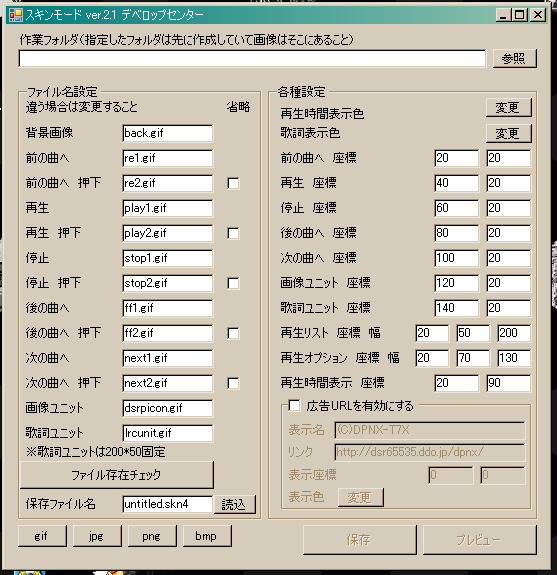Click the 作業フォルダ path input field

tap(252, 59)
